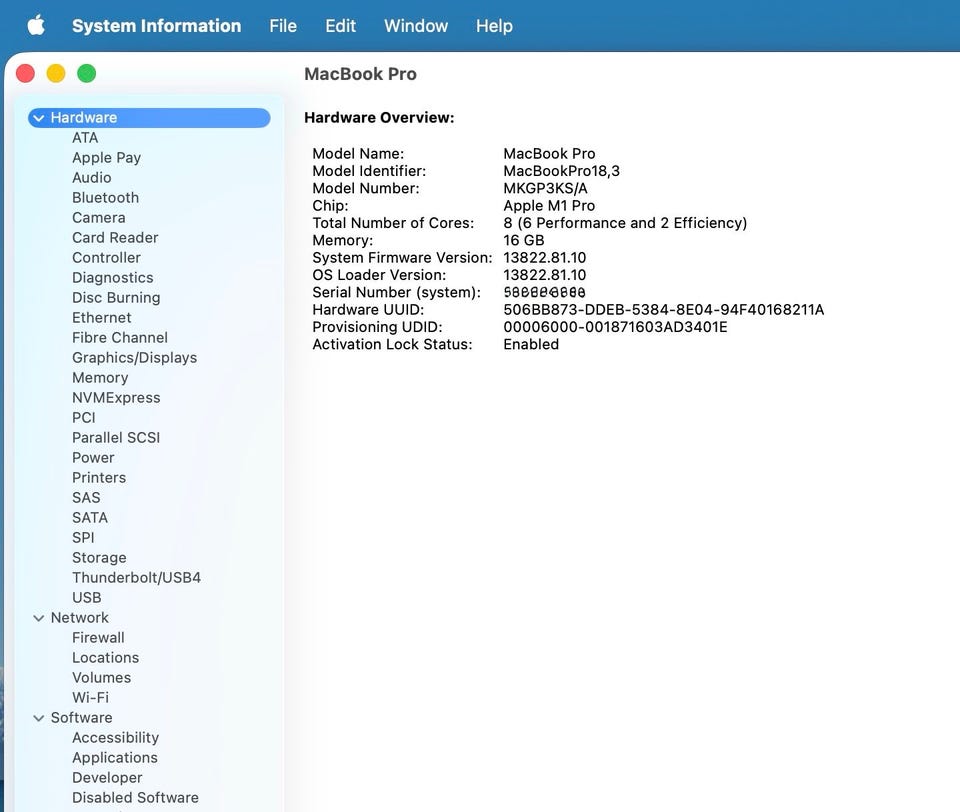Screen dimensions: 960x812
Task: Select Storage in the sidebar
Action: point(99,558)
